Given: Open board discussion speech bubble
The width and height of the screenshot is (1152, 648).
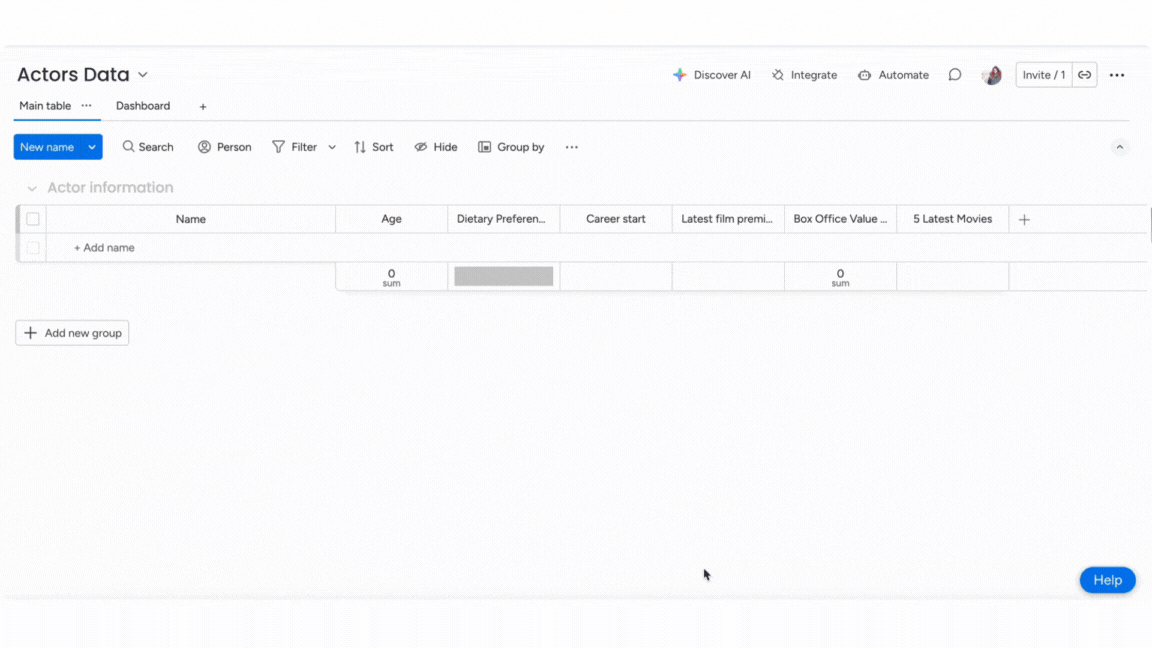Looking at the screenshot, I should [x=954, y=75].
